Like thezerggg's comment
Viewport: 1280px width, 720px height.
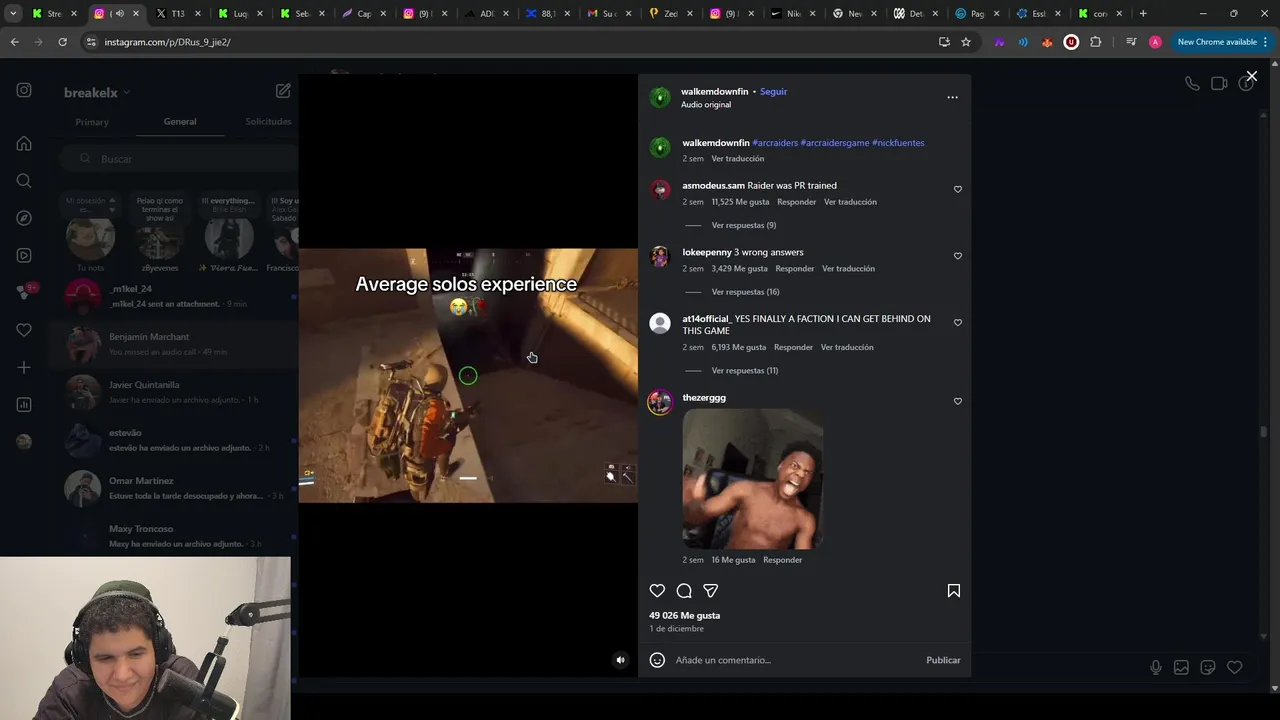[958, 401]
